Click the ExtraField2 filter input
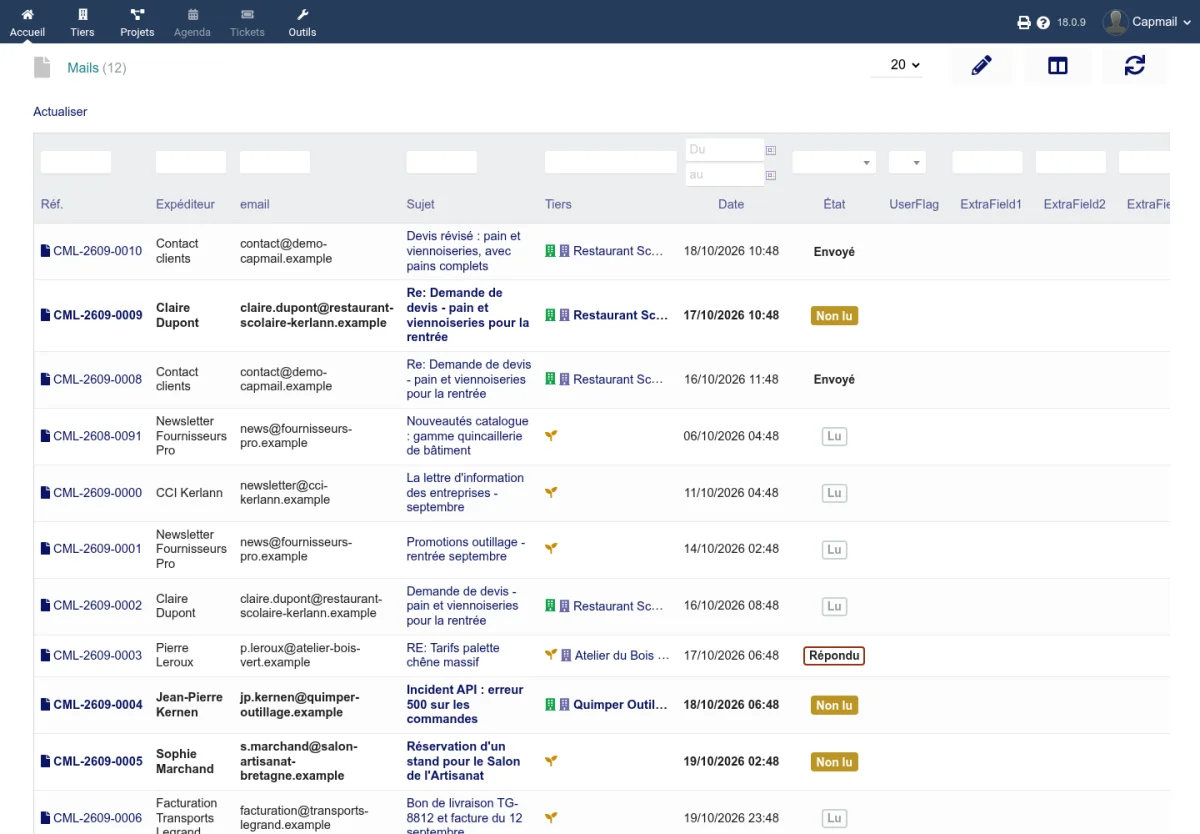 (1071, 162)
